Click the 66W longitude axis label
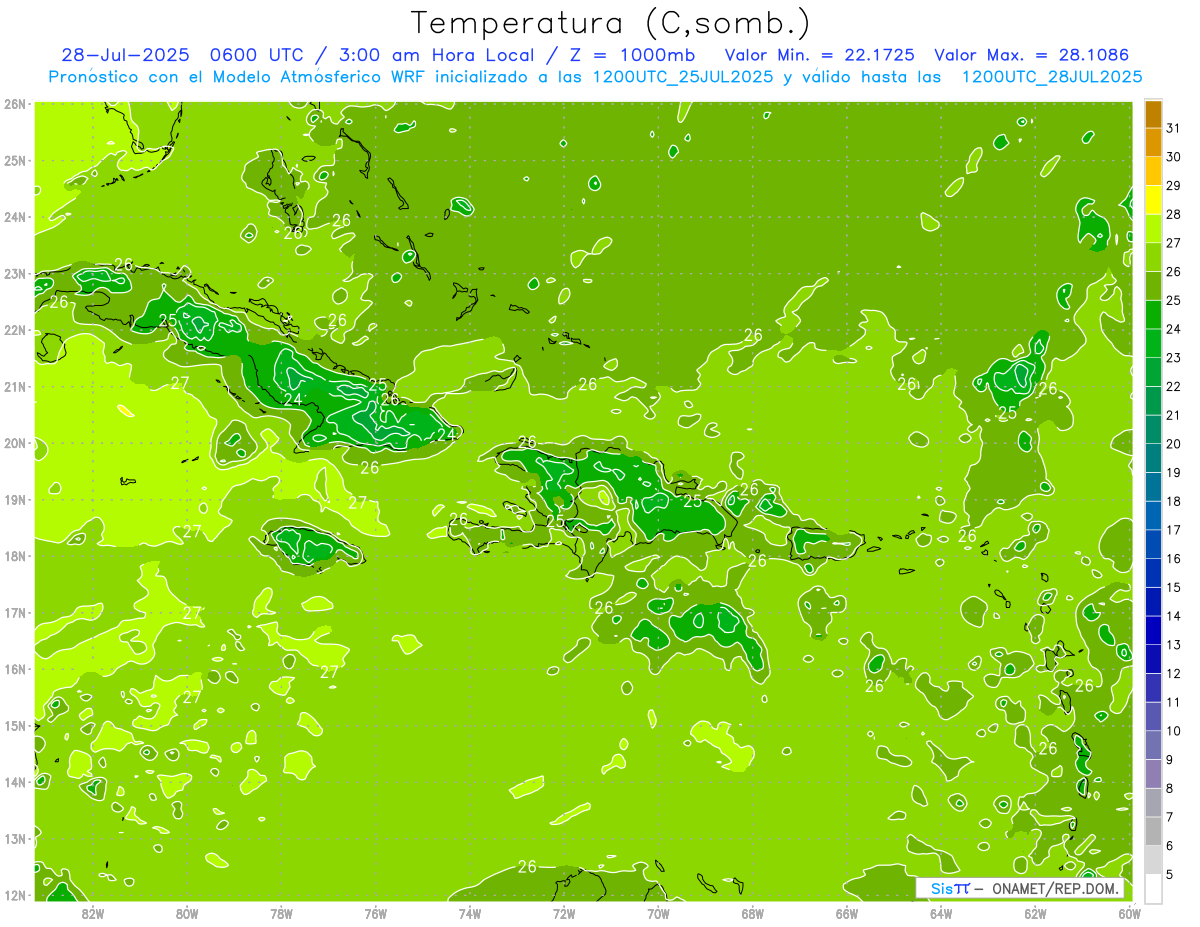The height and width of the screenshot is (927, 1200). pyautogui.click(x=847, y=913)
